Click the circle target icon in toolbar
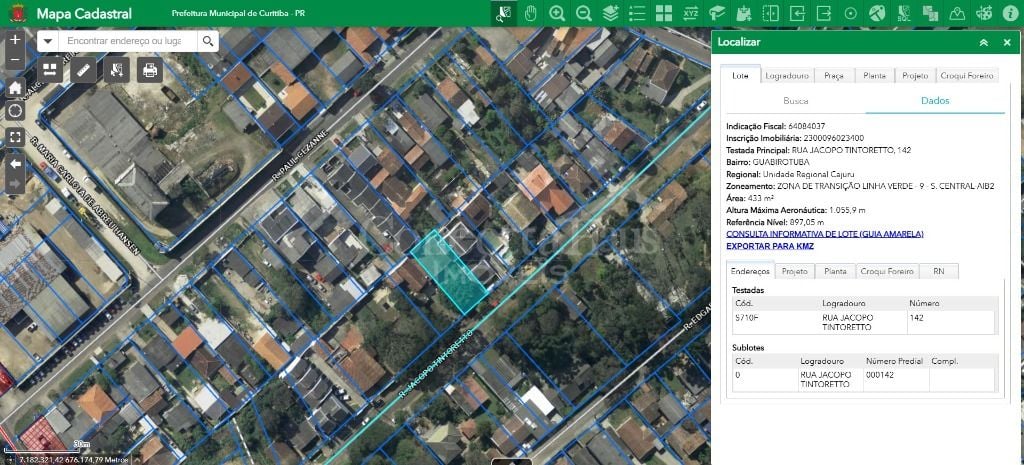 tap(850, 13)
